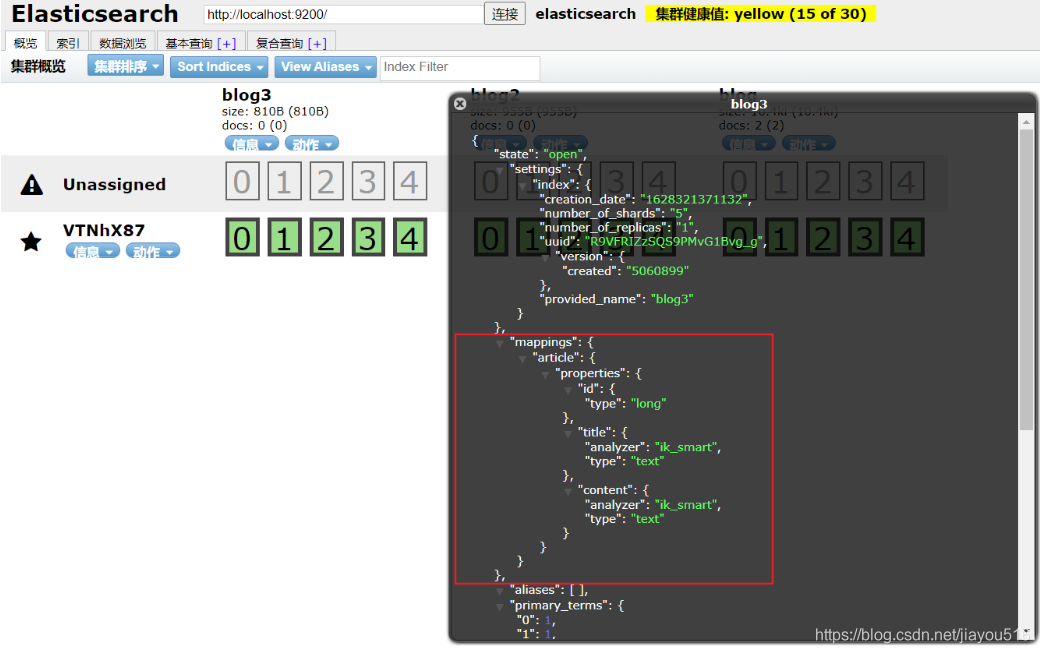Screen dimensions: 1040x654
Task: Add a new 基本查询 tab with [+]
Action: pos(227,43)
